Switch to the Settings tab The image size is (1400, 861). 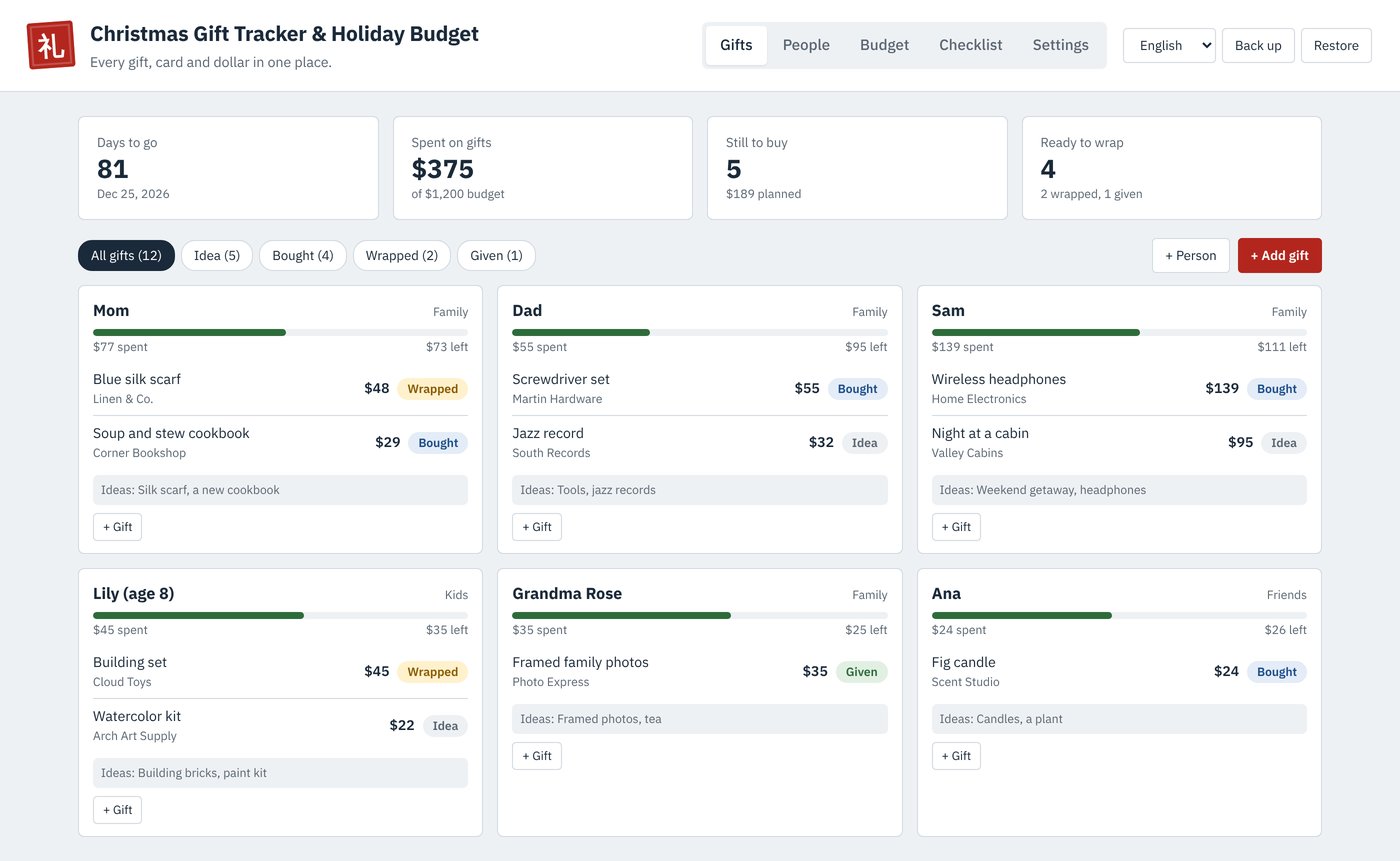[x=1060, y=45]
